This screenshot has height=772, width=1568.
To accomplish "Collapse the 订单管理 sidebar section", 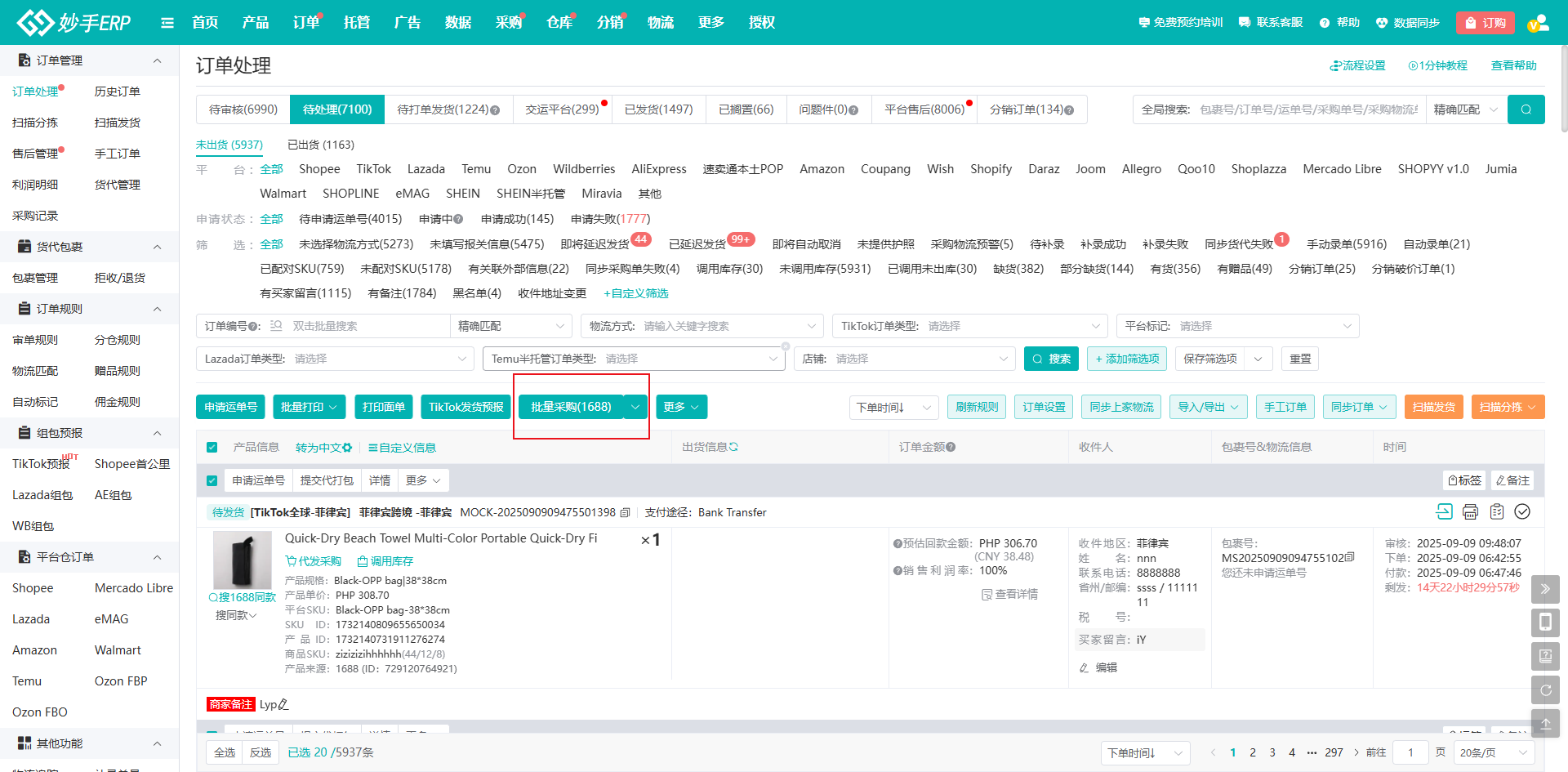I will click(x=157, y=60).
